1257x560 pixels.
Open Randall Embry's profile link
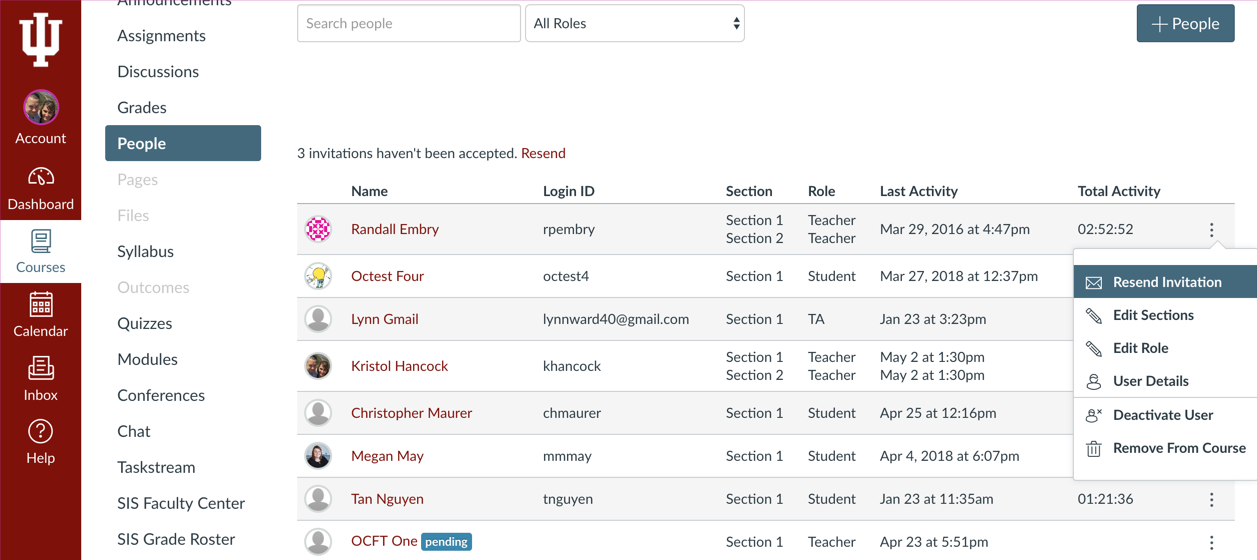point(395,229)
